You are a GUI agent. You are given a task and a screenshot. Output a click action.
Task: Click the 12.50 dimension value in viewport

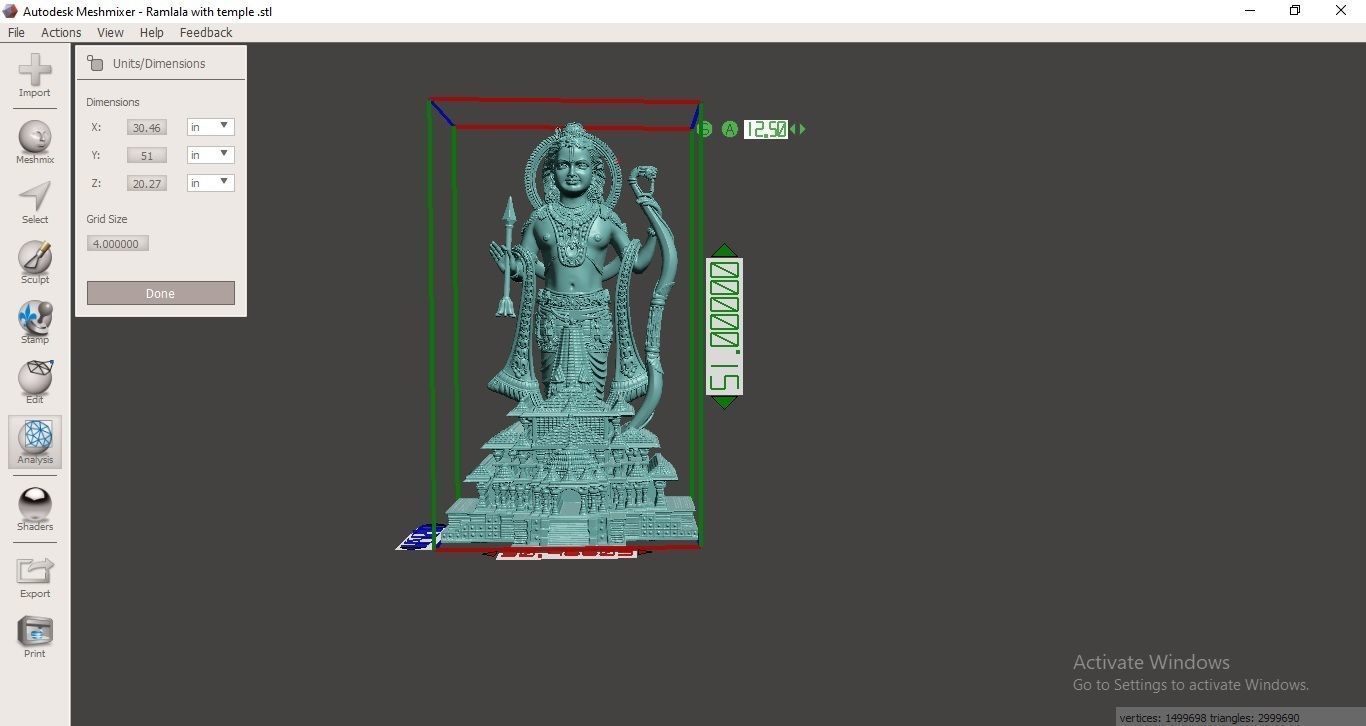tap(766, 129)
